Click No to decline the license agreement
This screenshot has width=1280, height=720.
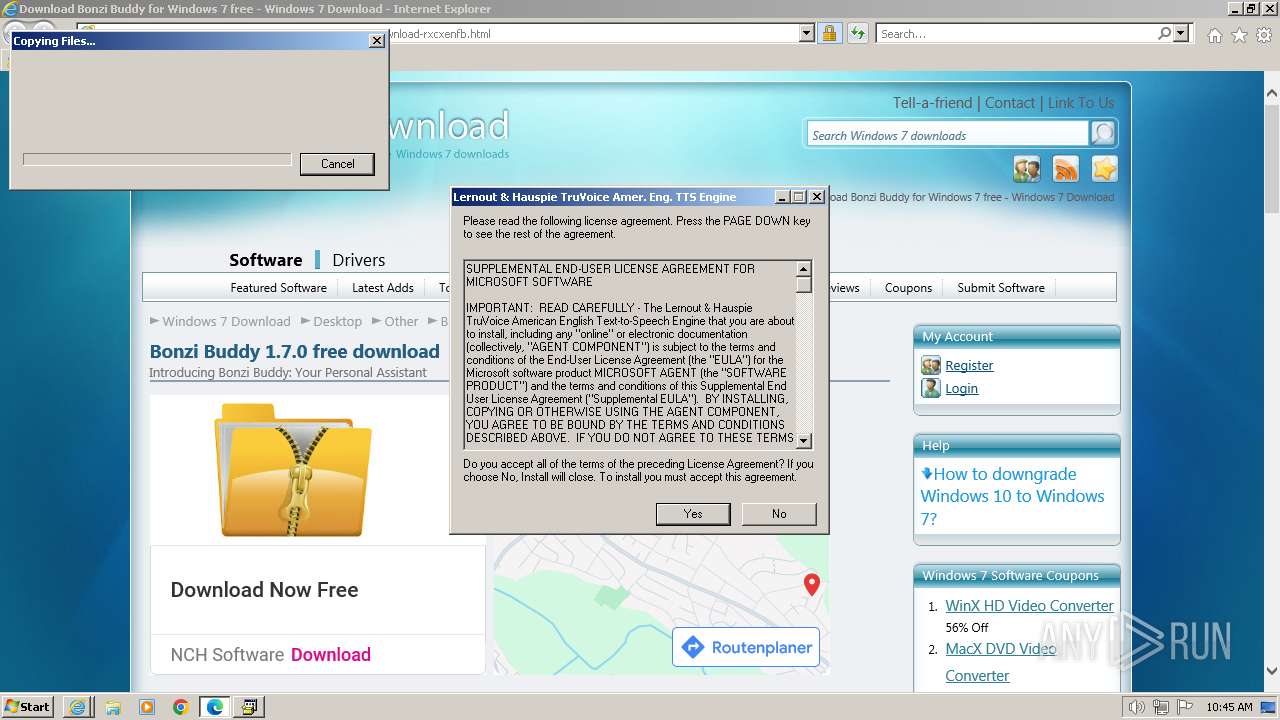pos(779,513)
